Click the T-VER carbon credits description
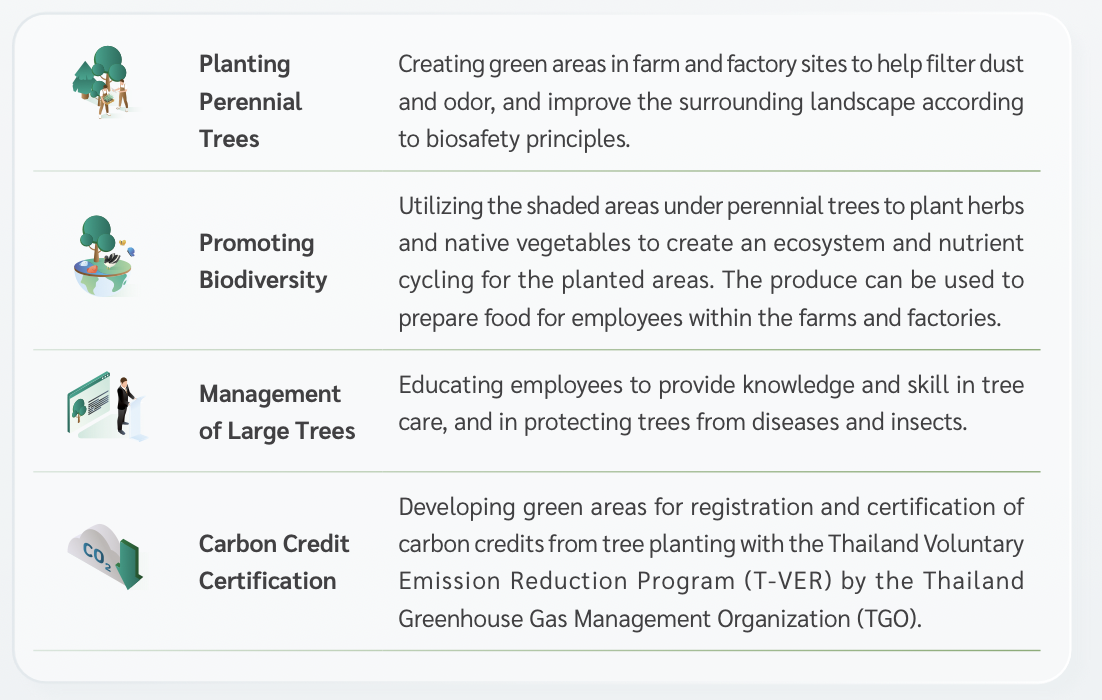Viewport: 1102px width, 700px height. (711, 562)
